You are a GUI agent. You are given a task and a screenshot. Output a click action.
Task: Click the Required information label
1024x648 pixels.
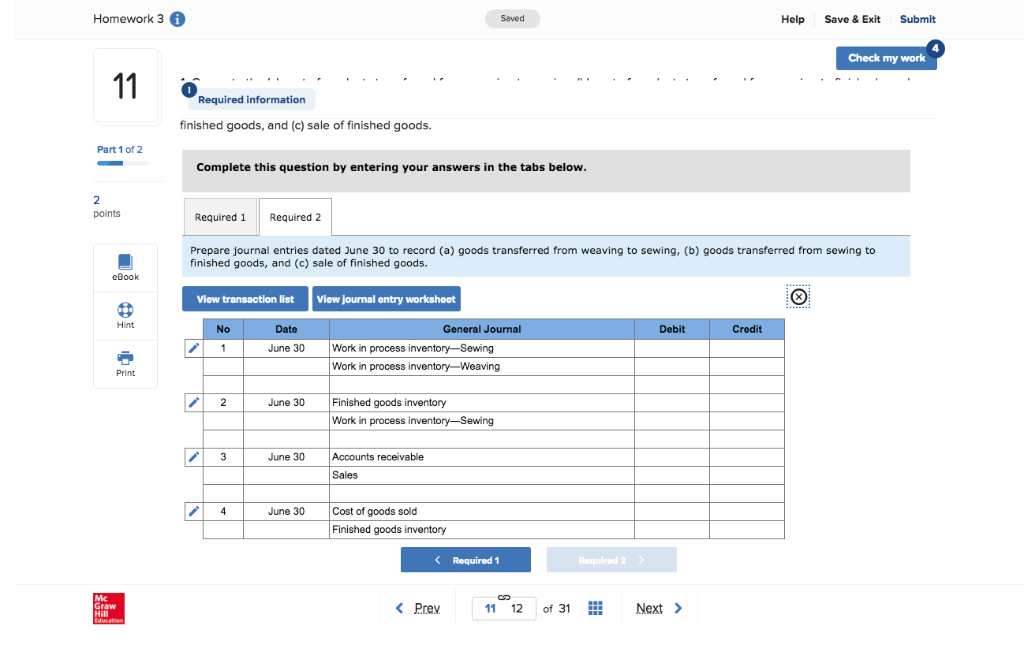(251, 99)
